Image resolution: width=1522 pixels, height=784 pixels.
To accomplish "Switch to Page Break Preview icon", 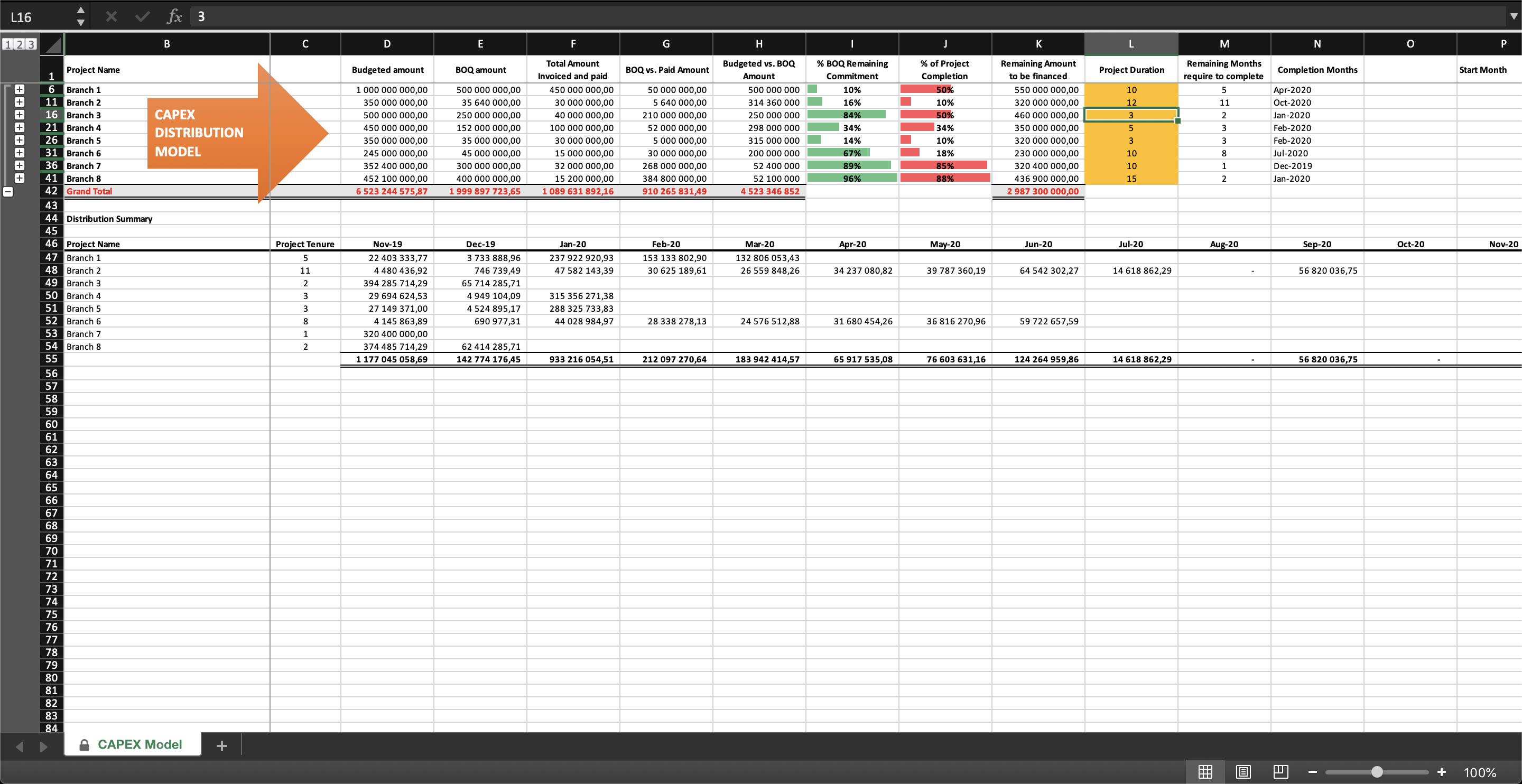I will 1281,772.
